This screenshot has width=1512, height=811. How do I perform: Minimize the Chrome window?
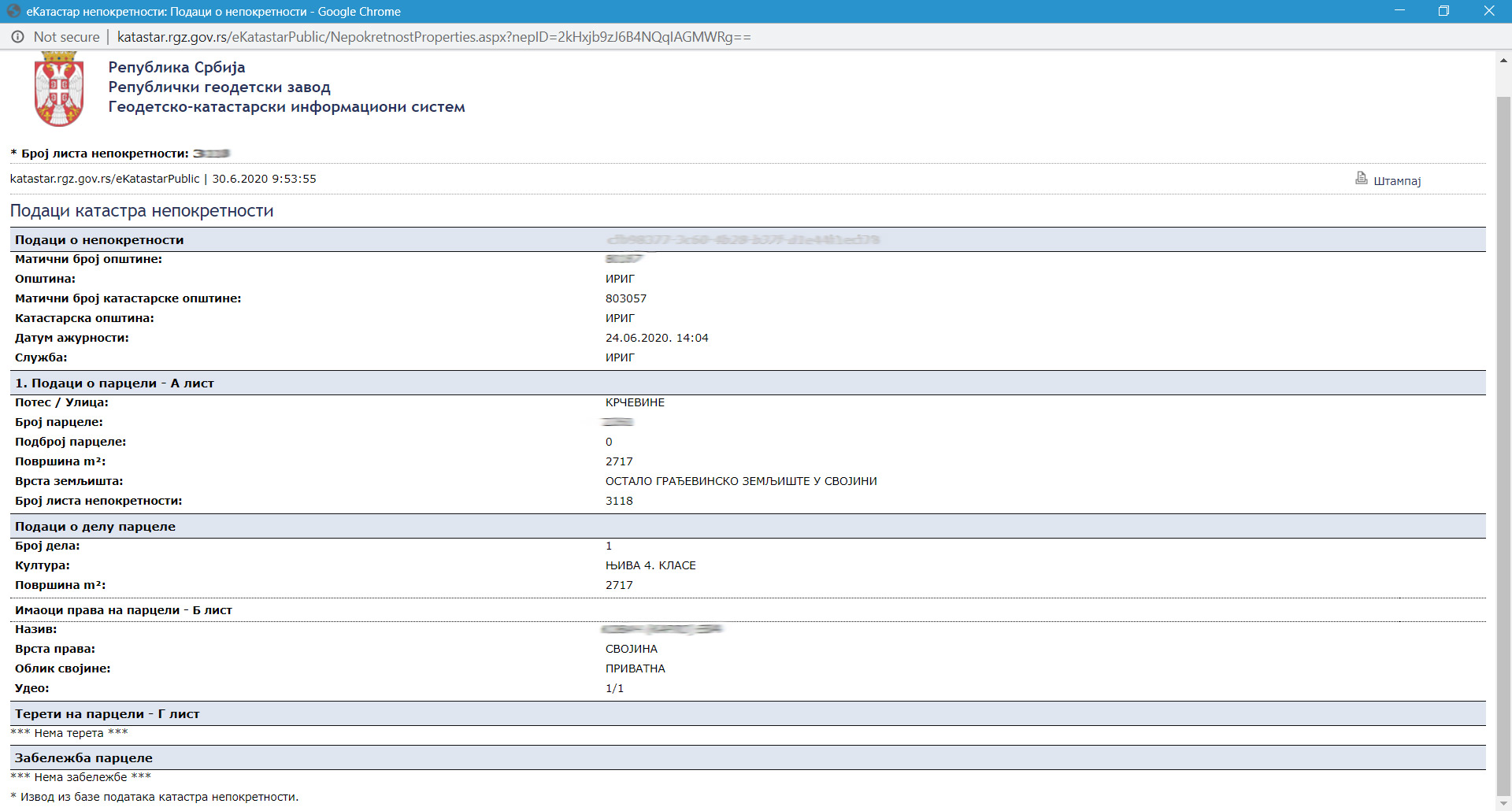click(x=1399, y=11)
